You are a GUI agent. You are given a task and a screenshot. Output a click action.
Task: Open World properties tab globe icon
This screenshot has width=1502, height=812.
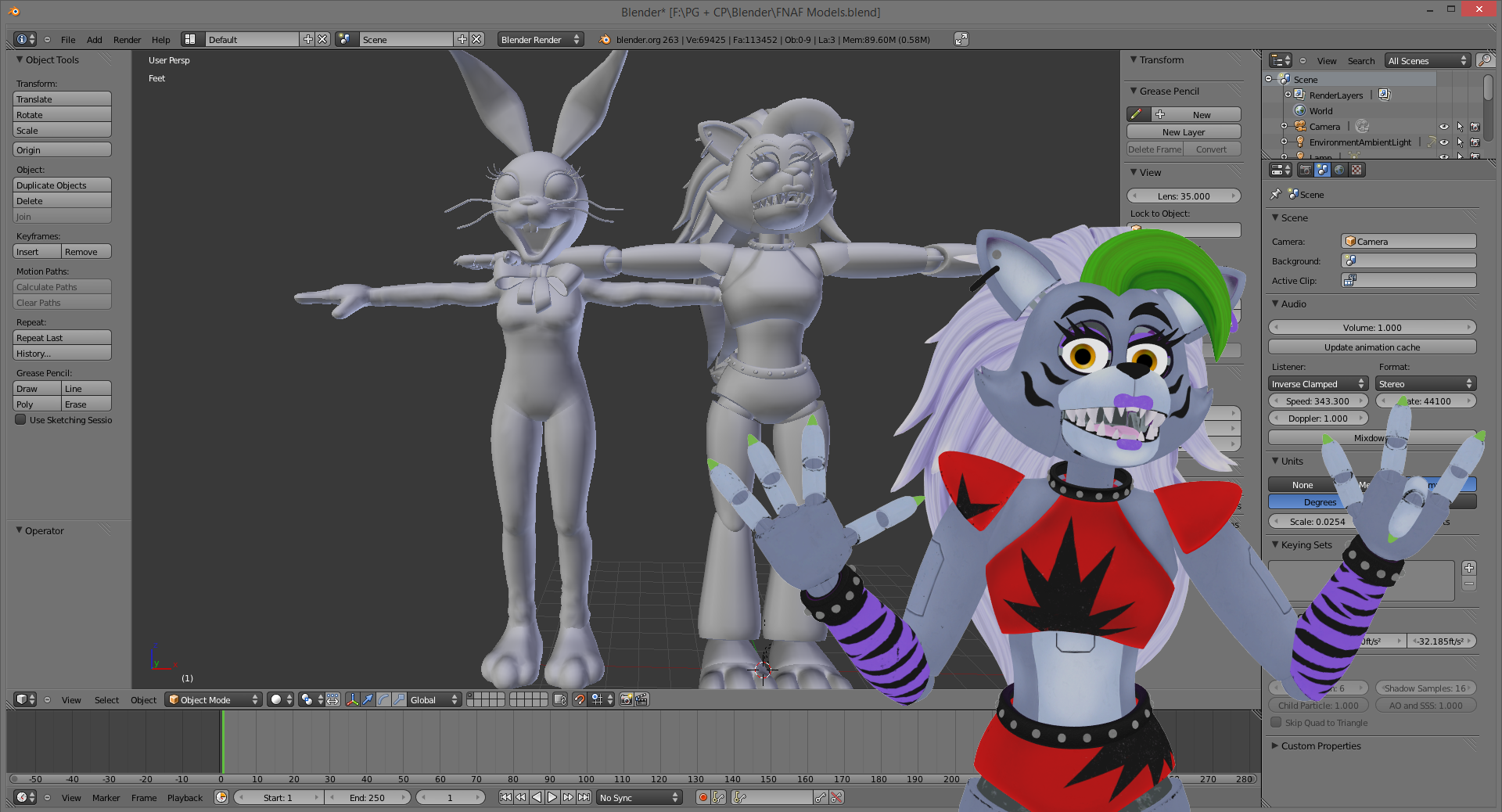tap(1339, 170)
